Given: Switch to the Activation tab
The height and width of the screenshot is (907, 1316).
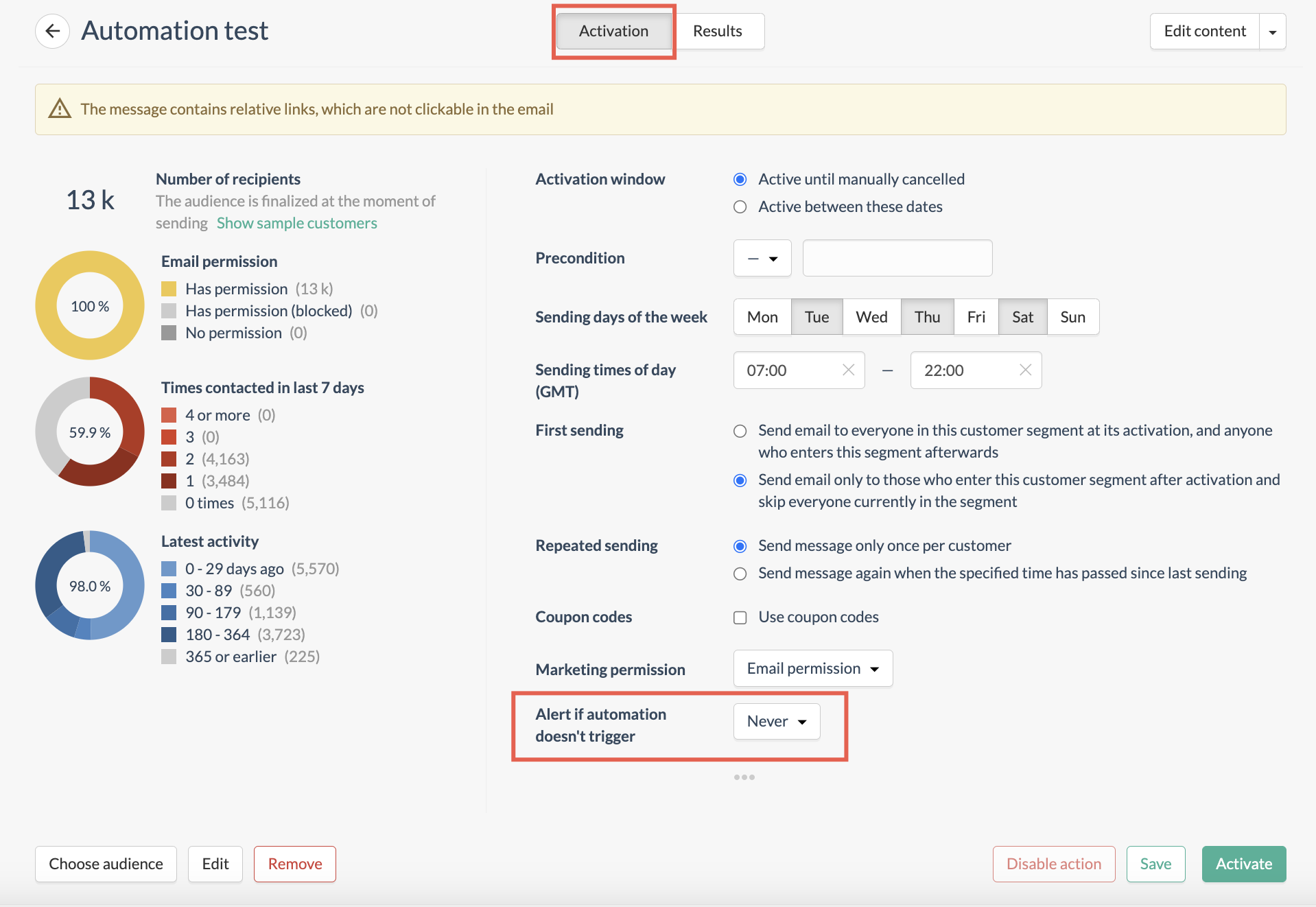Looking at the screenshot, I should pos(613,32).
